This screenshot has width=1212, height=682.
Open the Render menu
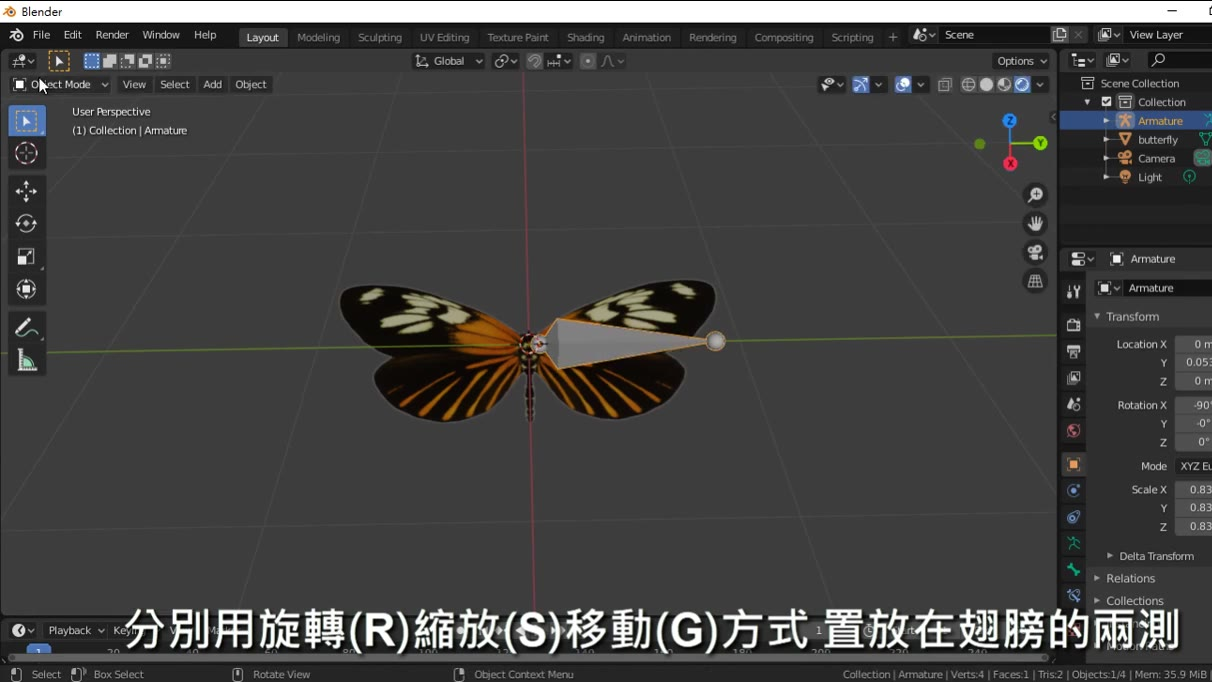coord(112,35)
